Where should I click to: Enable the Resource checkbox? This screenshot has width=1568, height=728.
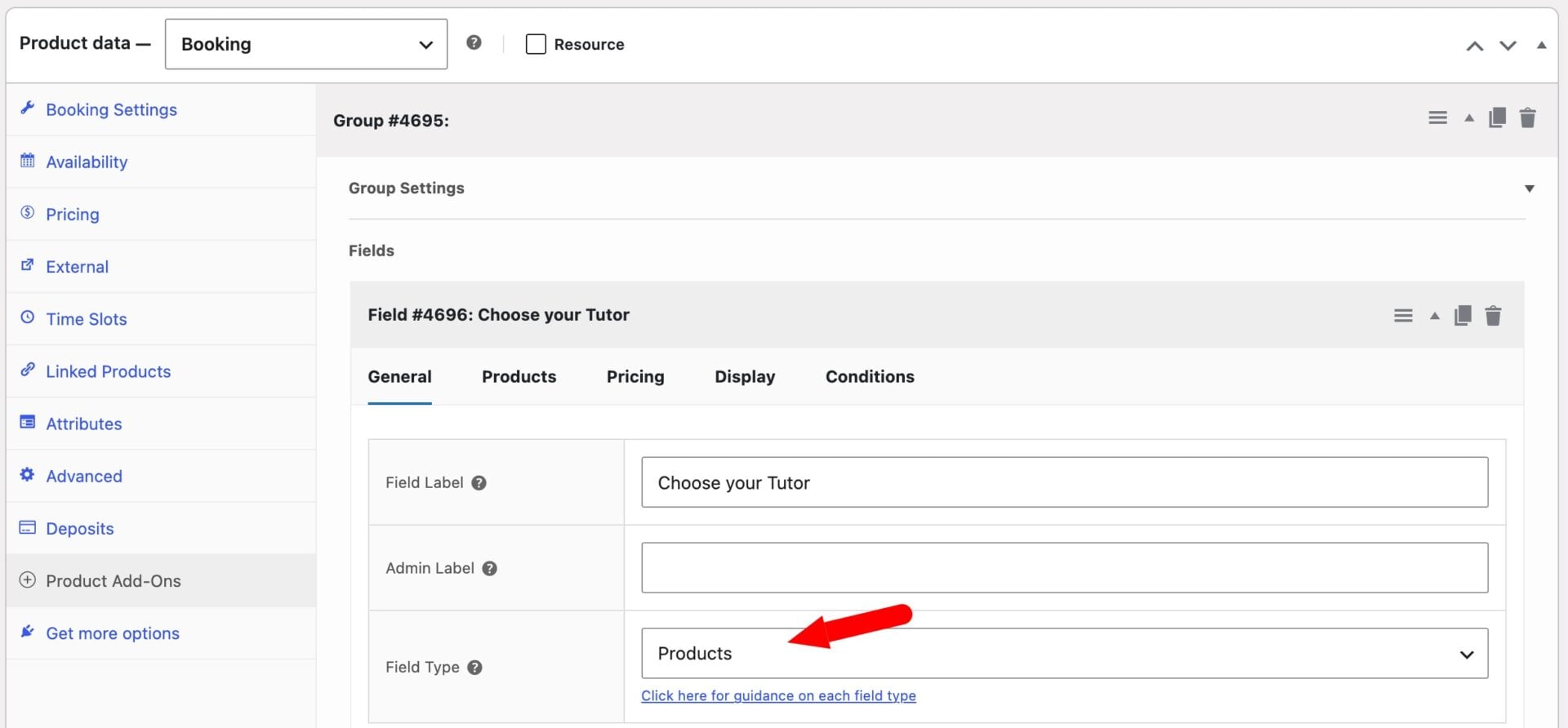[x=536, y=44]
